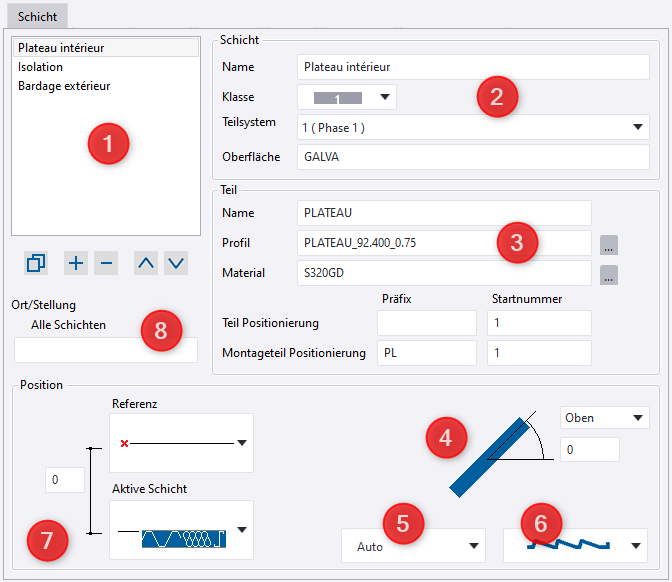Click the Montageteil prefix PL field
This screenshot has width=672, height=582.
[x=427, y=353]
